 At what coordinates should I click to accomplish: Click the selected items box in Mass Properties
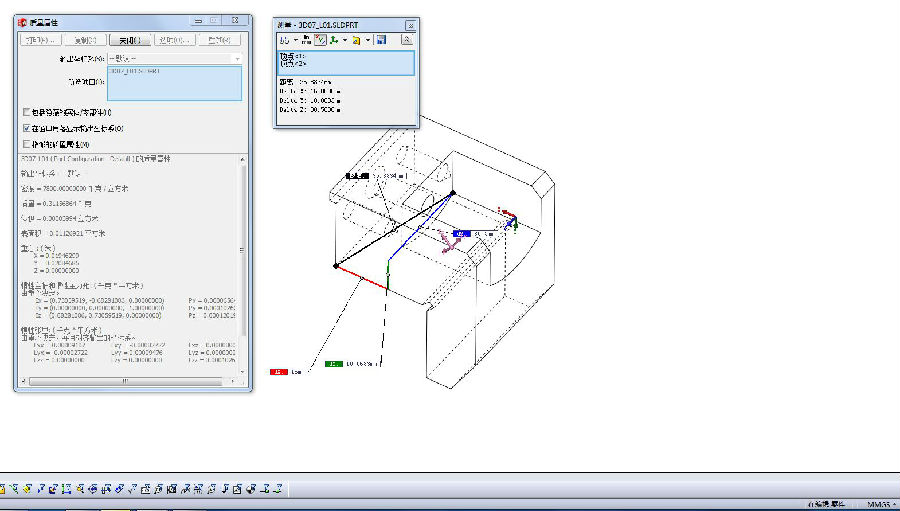[175, 83]
